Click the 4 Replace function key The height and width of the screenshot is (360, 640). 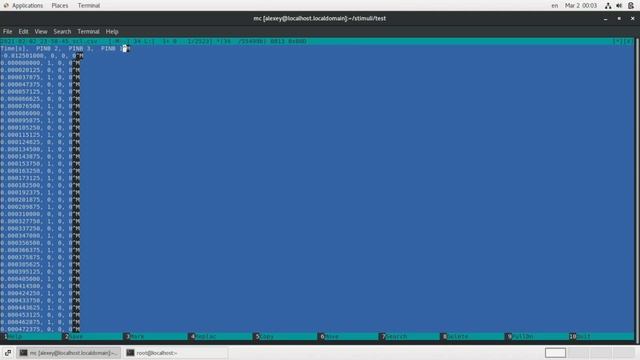pos(221,336)
